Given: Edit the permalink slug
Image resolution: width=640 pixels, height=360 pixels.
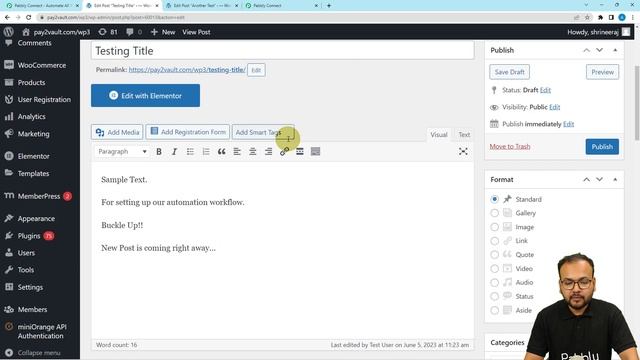Looking at the screenshot, I should [256, 70].
